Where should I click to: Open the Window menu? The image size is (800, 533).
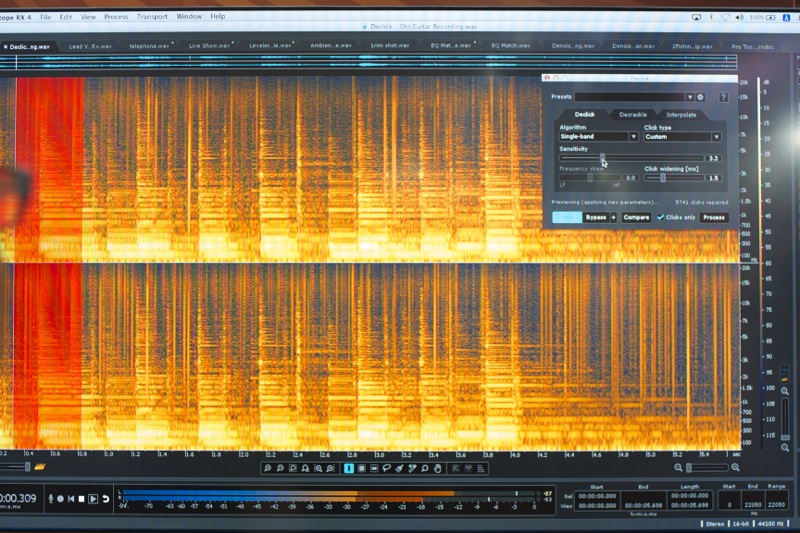[189, 16]
